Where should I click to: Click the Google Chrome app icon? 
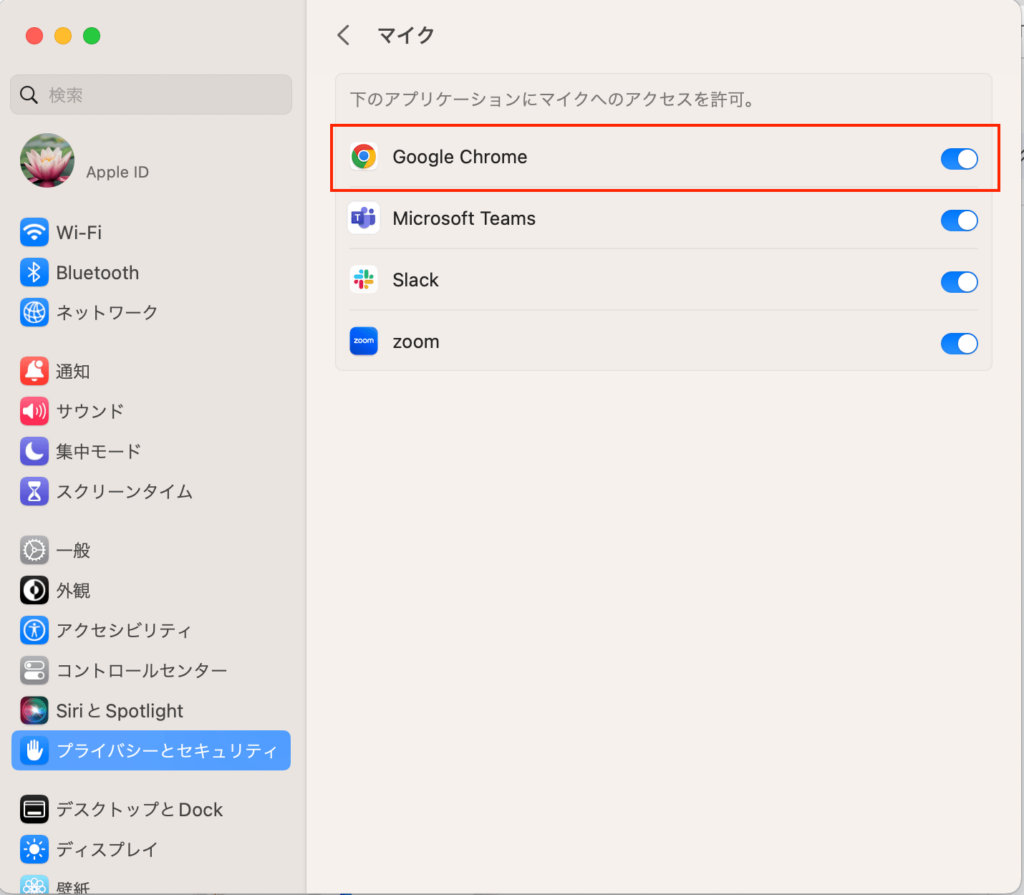[364, 157]
